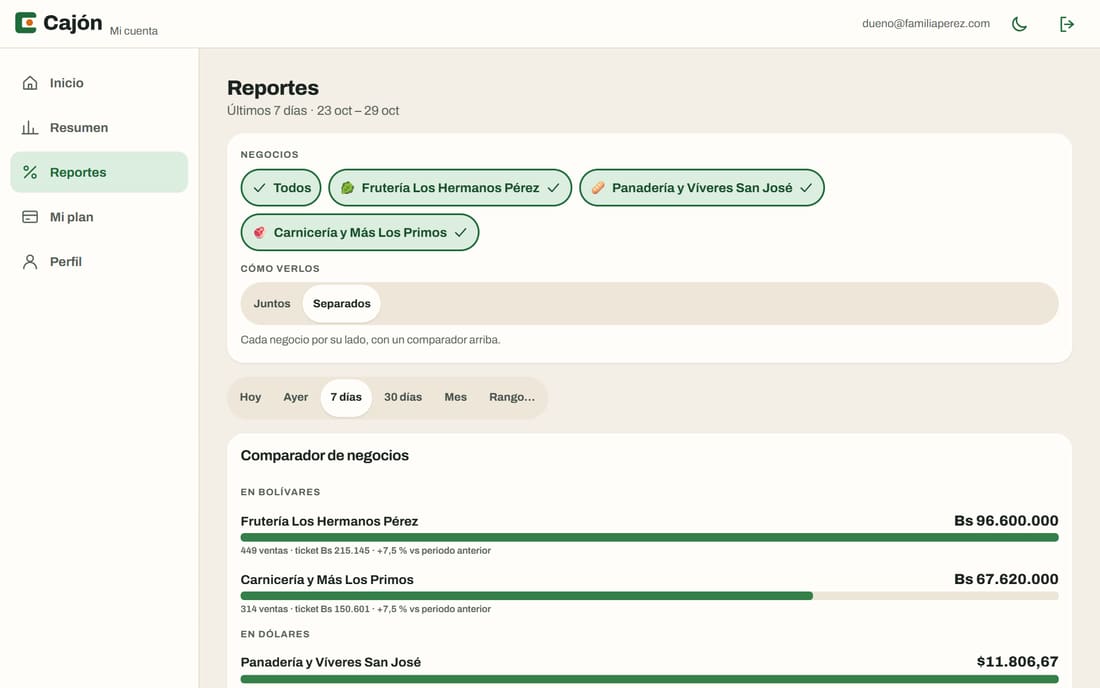This screenshot has width=1100, height=688.
Task: Click the 449 ventas detail line
Action: pos(365,551)
